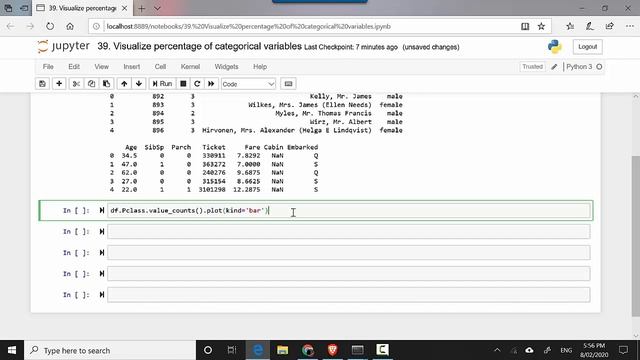Click the Logout button

587,47
